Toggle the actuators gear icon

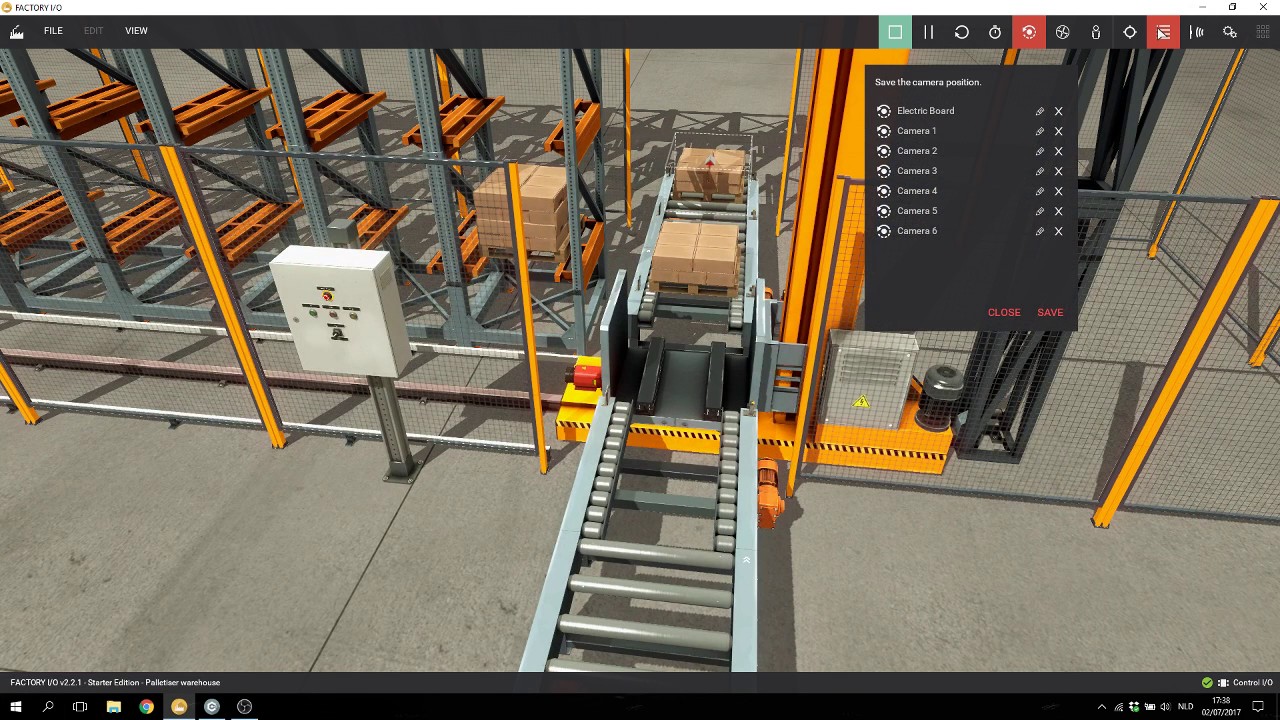tap(1230, 32)
